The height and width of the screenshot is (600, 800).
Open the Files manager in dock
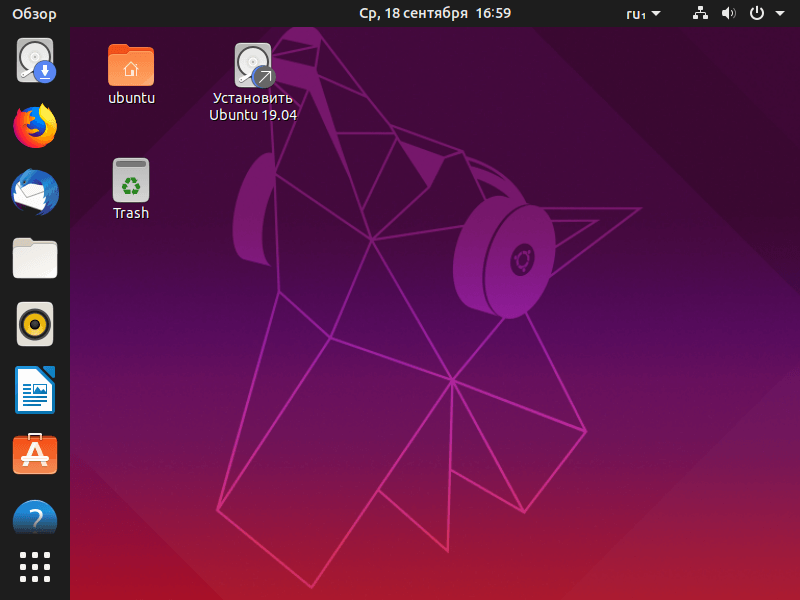(x=35, y=258)
